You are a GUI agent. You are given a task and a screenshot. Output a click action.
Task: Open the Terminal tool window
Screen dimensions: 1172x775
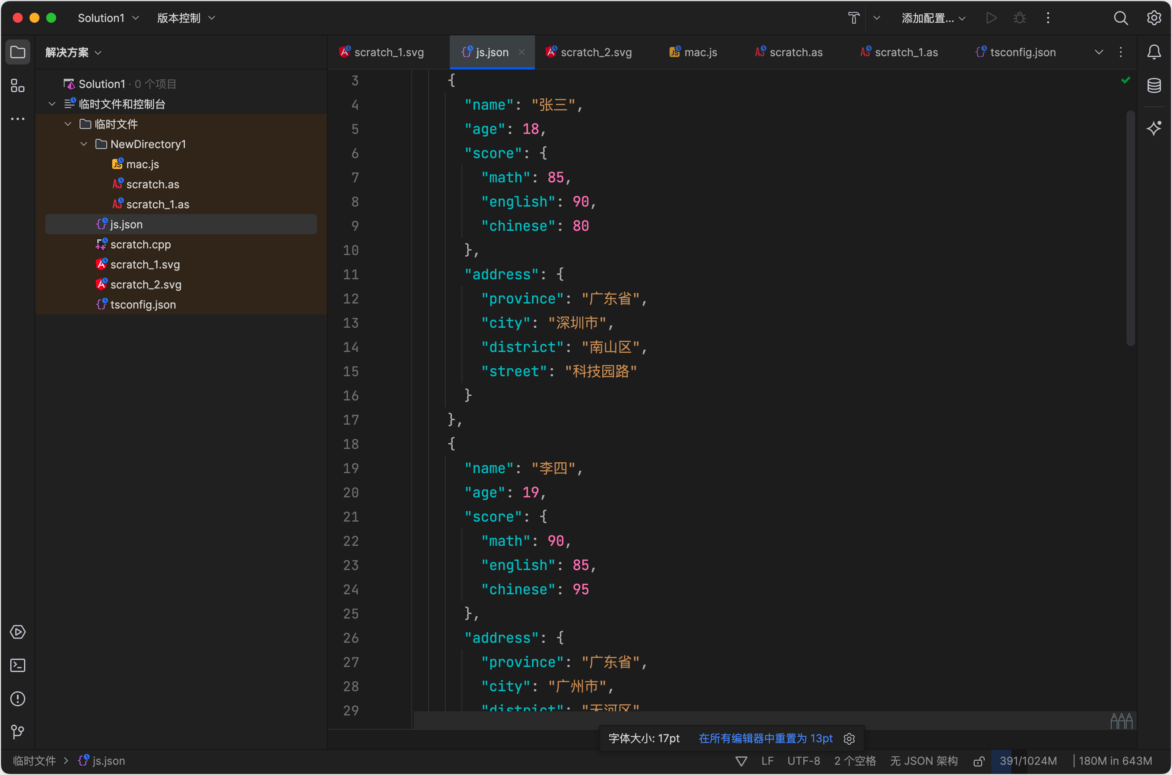pos(18,665)
